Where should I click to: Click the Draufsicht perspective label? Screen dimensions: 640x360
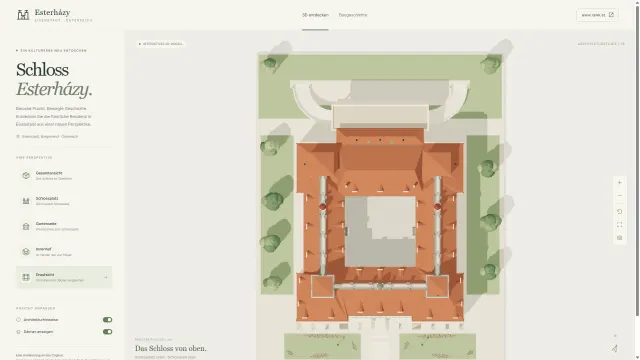tap(45, 275)
